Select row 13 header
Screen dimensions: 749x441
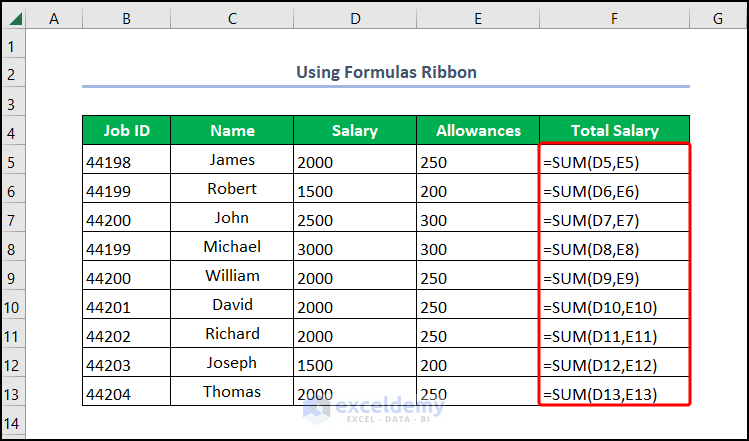pyautogui.click(x=12, y=392)
